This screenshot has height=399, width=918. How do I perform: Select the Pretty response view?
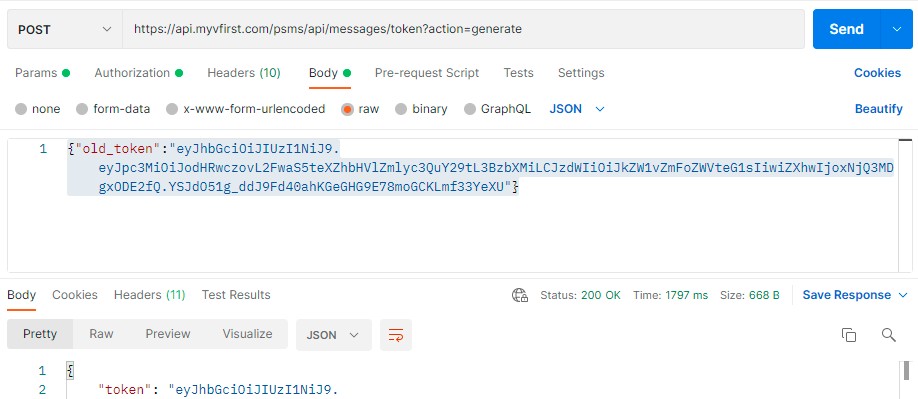40,334
